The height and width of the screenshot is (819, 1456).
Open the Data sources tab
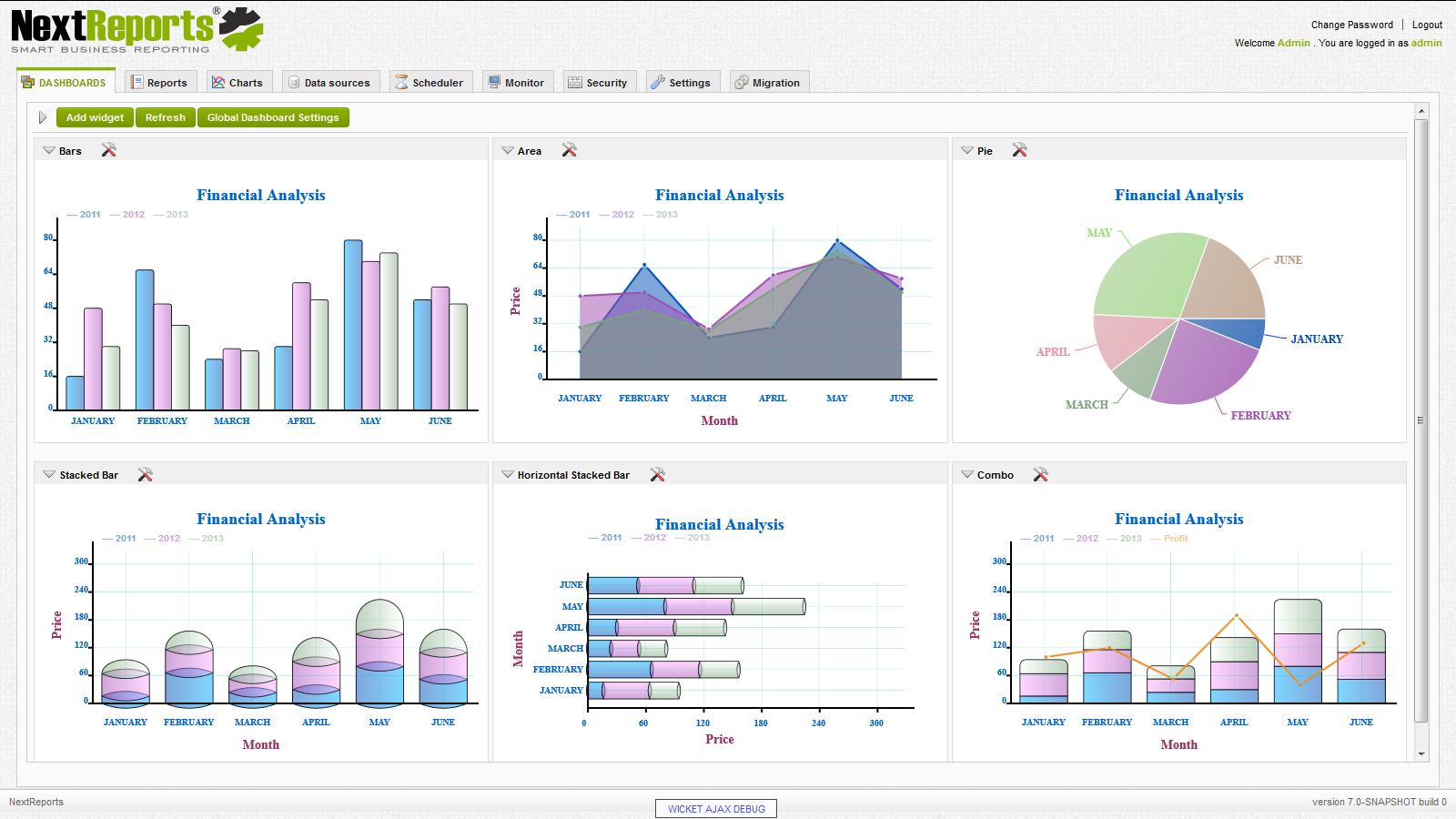tap(330, 82)
